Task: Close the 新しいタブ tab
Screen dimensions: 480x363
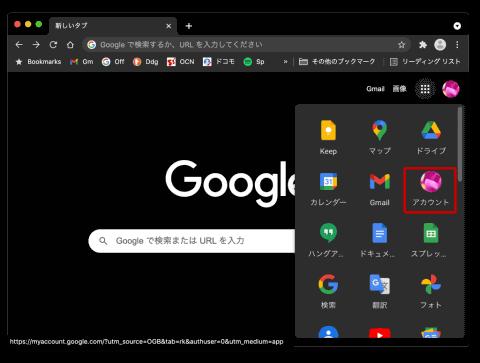Action: click(x=169, y=26)
